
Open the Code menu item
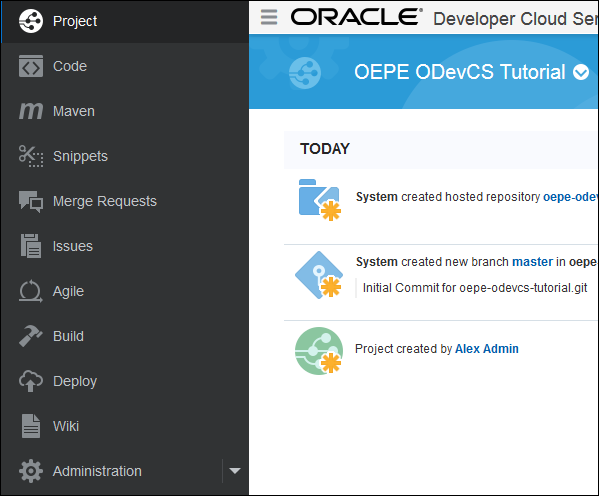(x=125, y=66)
